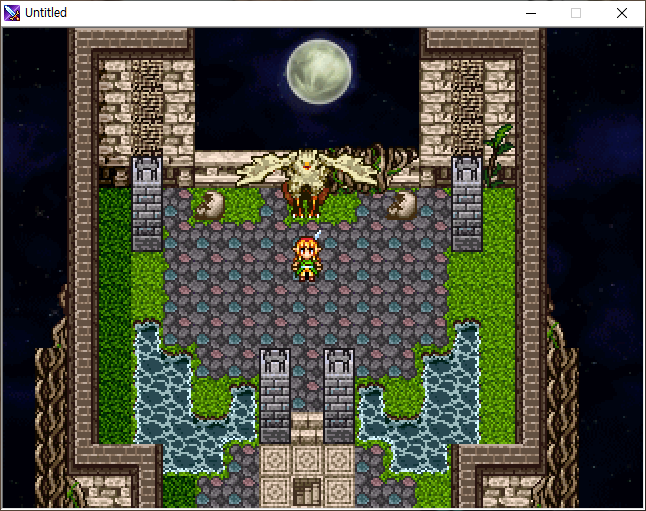Click the cracked egg left of the griffin
The height and width of the screenshot is (511, 646).
coord(209,204)
